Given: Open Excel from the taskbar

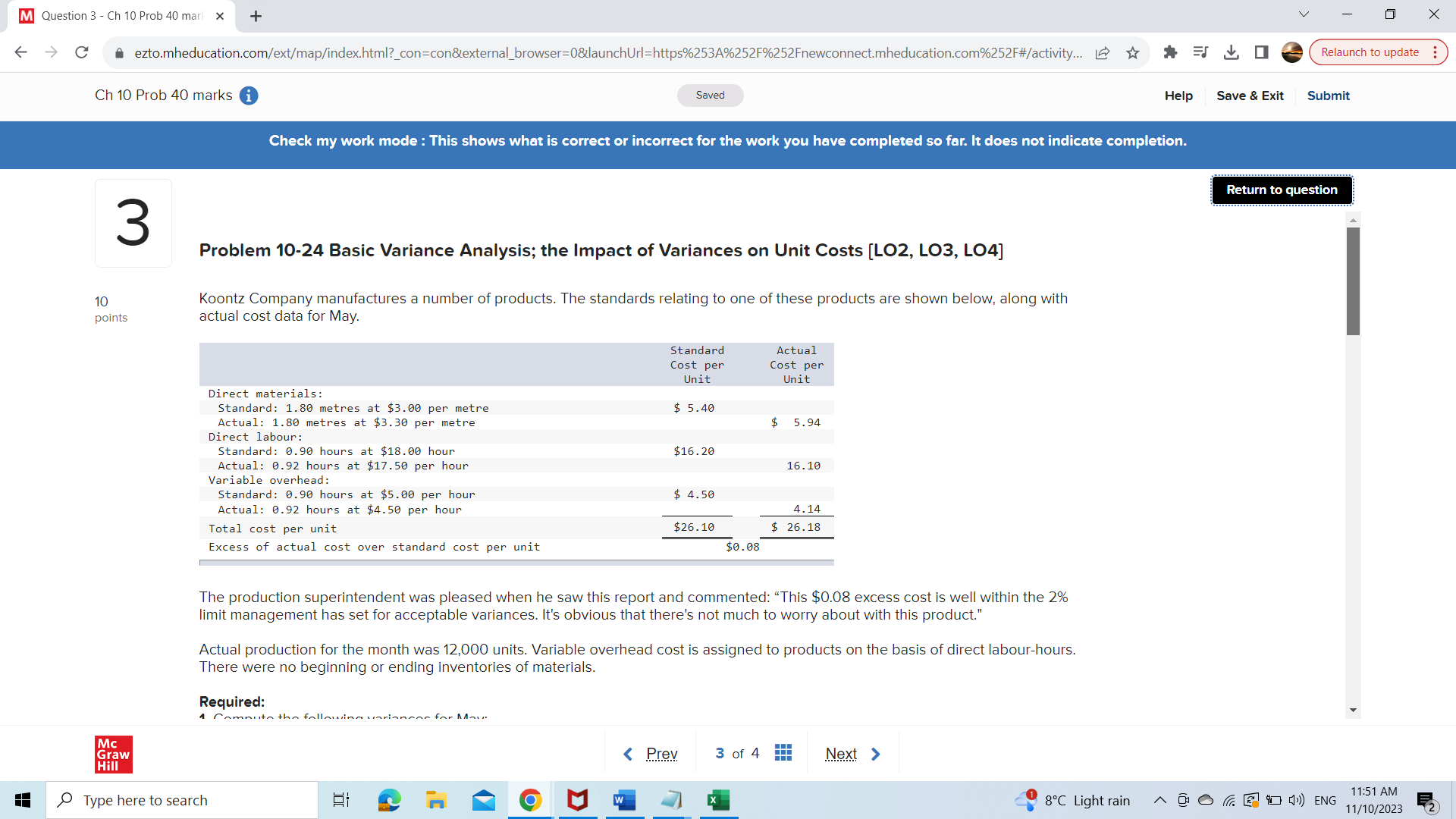Looking at the screenshot, I should [x=717, y=800].
